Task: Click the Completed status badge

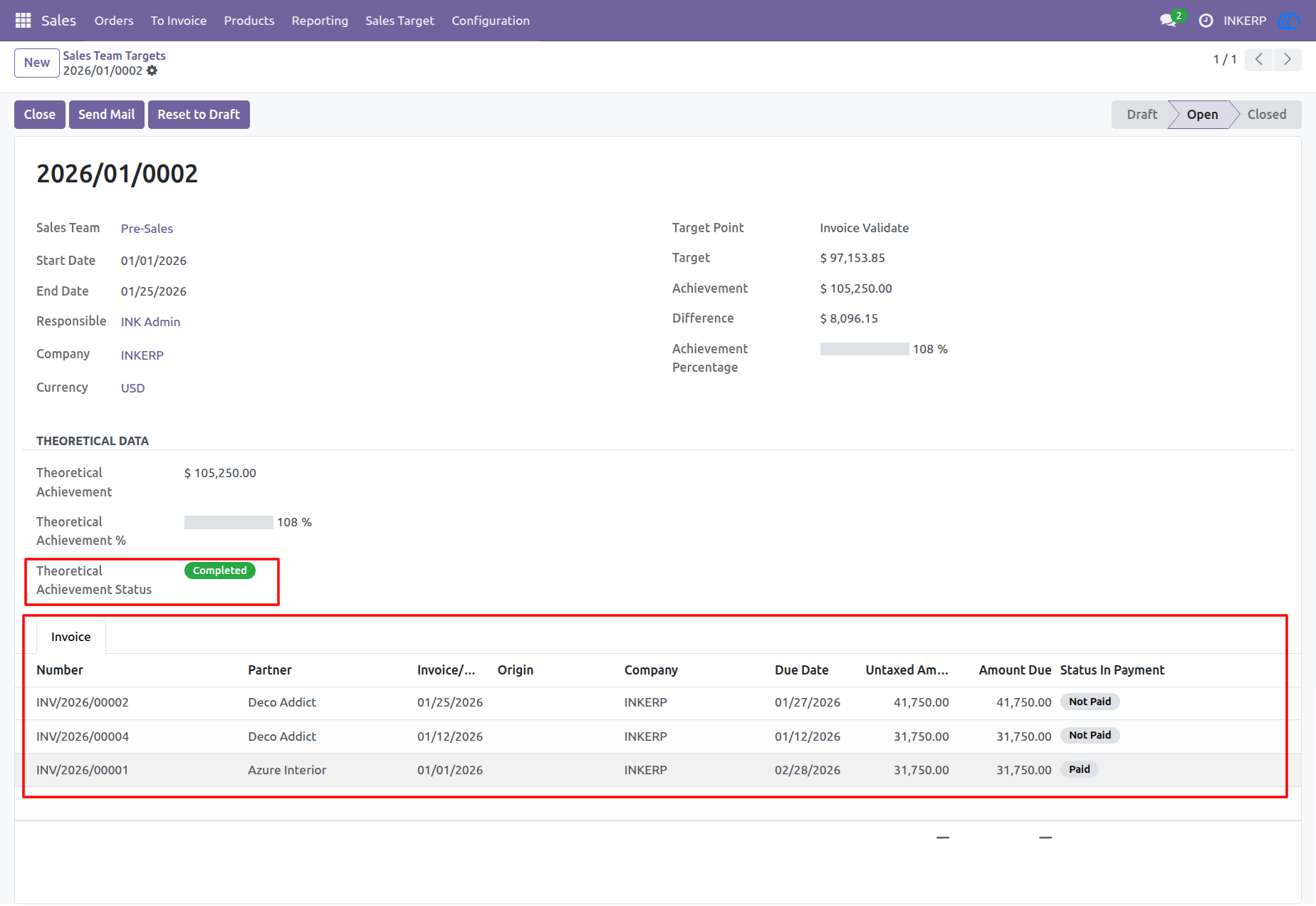Action: pyautogui.click(x=220, y=571)
